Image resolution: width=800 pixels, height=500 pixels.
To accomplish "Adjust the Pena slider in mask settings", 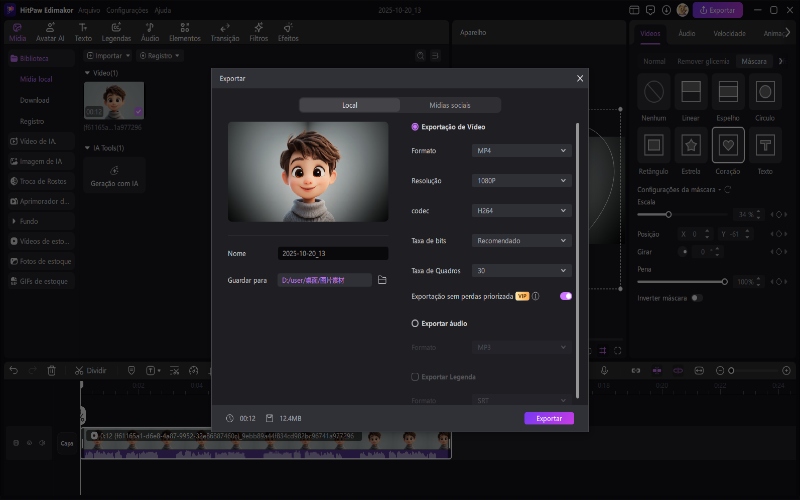I will [x=725, y=282].
